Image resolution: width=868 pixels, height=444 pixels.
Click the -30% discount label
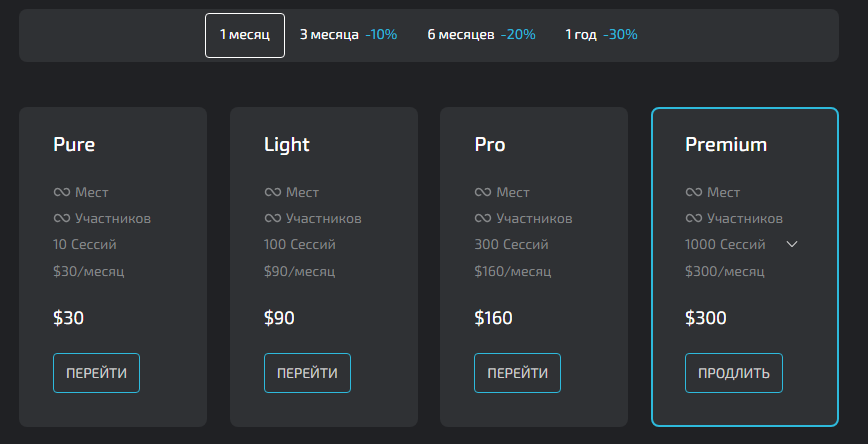point(620,35)
